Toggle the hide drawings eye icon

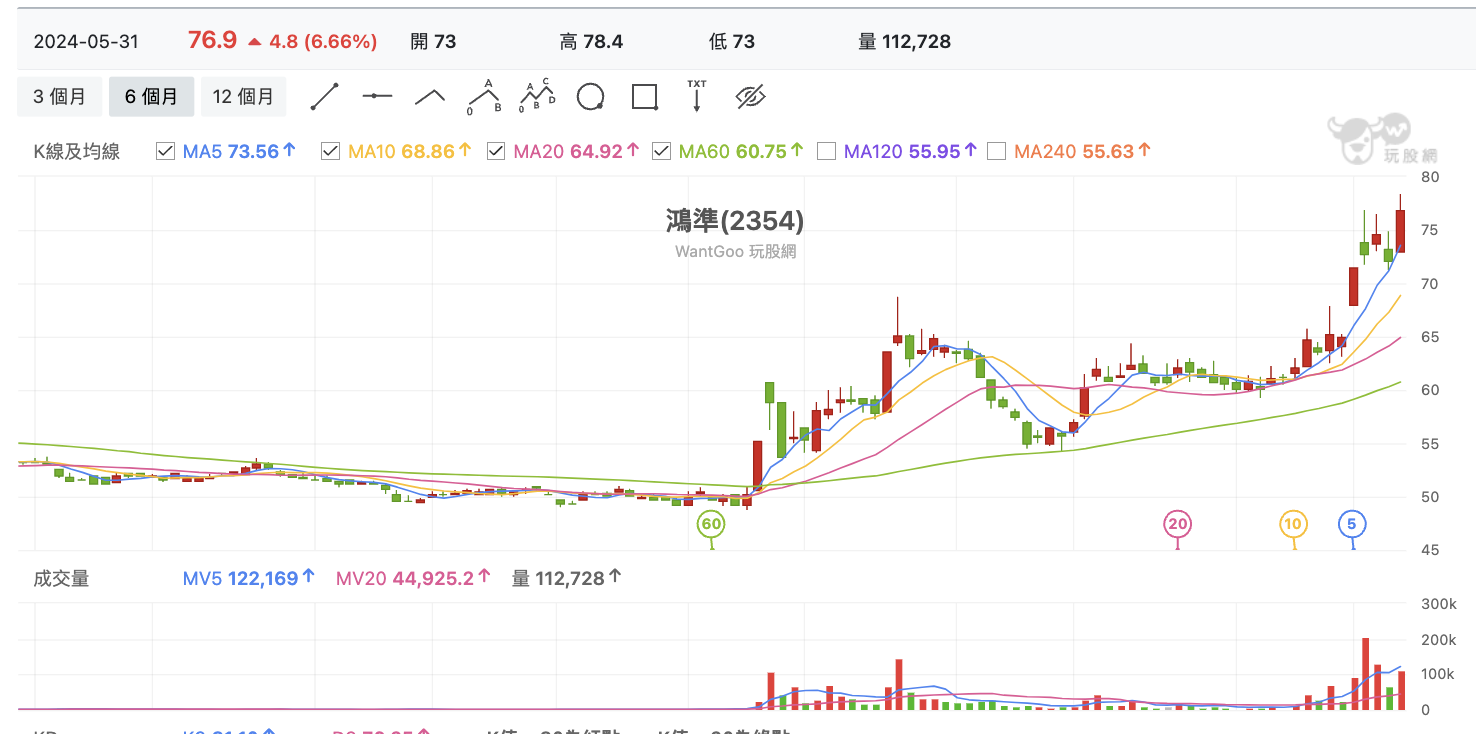pyautogui.click(x=750, y=97)
